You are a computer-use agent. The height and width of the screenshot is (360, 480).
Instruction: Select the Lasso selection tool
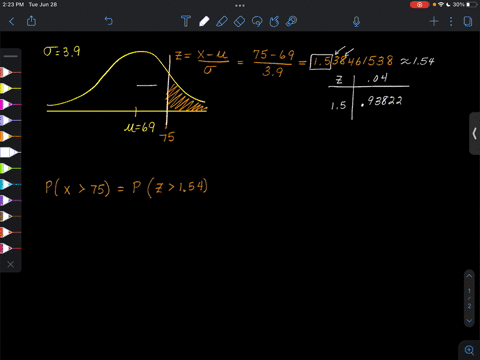[x=257, y=22]
